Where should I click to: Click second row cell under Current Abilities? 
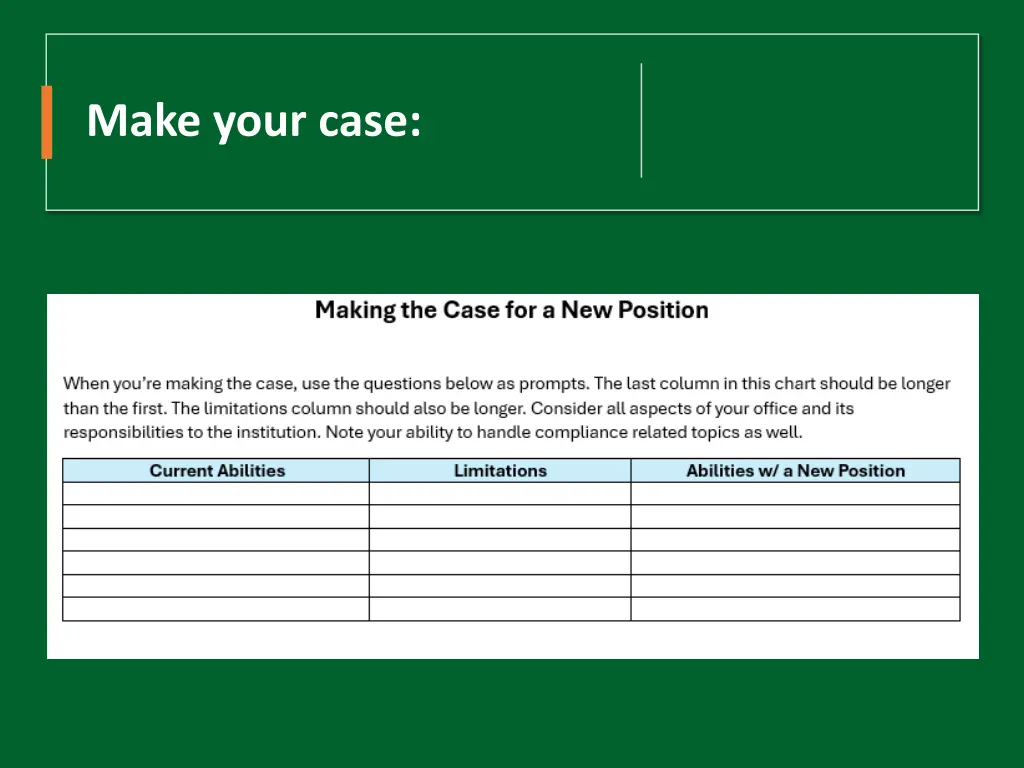pos(216,517)
